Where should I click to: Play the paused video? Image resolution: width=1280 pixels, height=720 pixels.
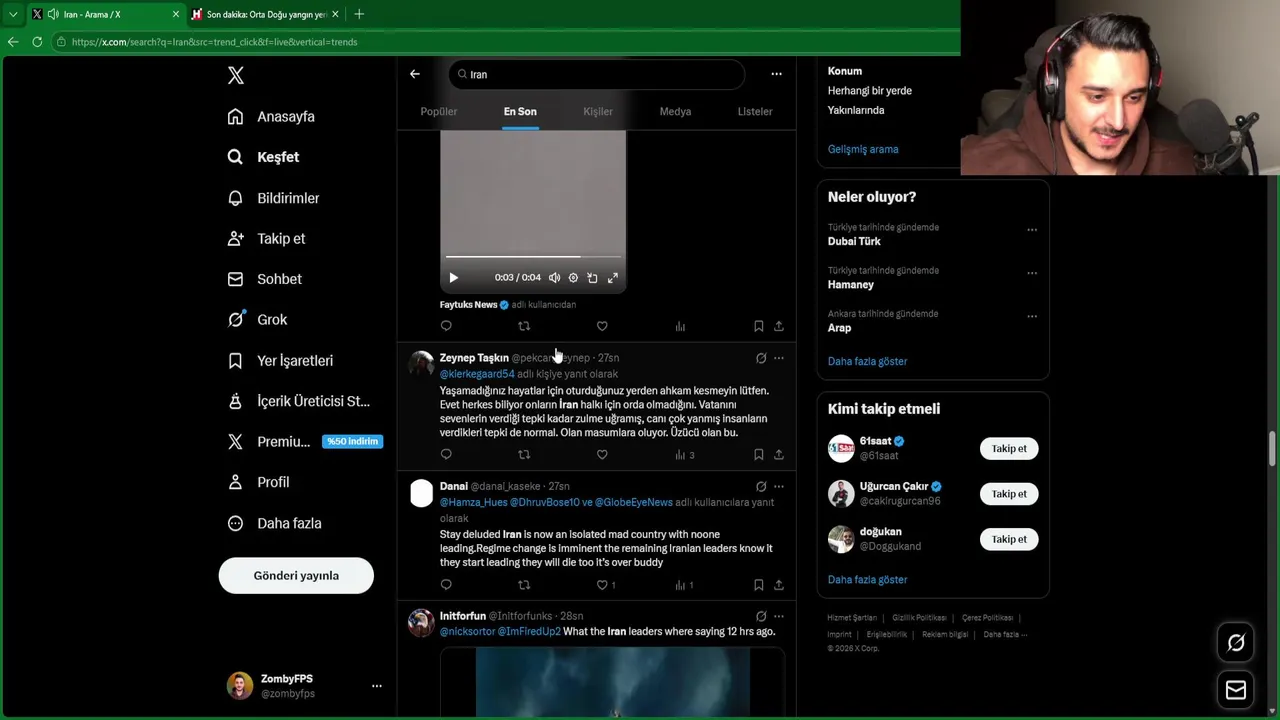[453, 278]
